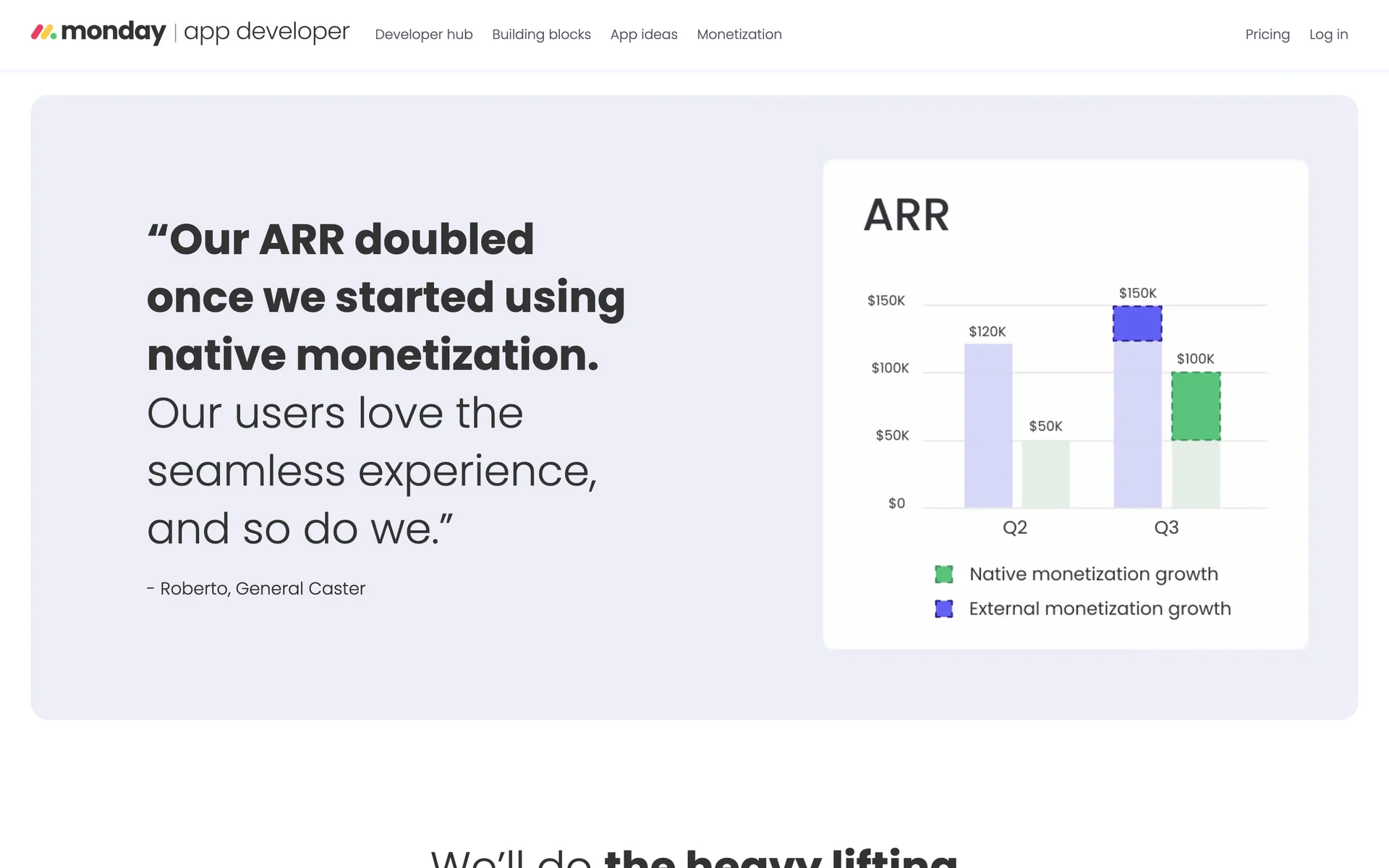
Task: Click the green dashed $100K bar segment
Action: coord(1195,406)
